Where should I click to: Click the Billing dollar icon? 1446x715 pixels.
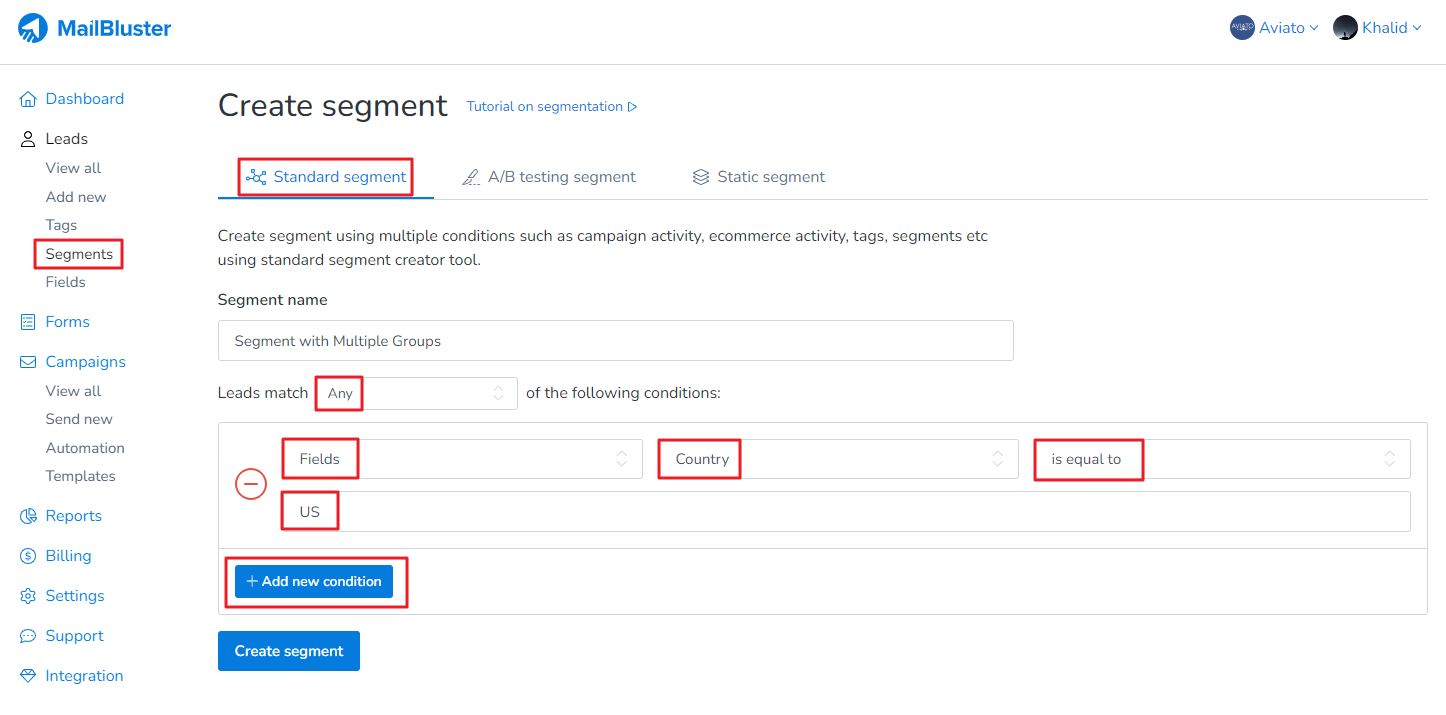click(27, 555)
